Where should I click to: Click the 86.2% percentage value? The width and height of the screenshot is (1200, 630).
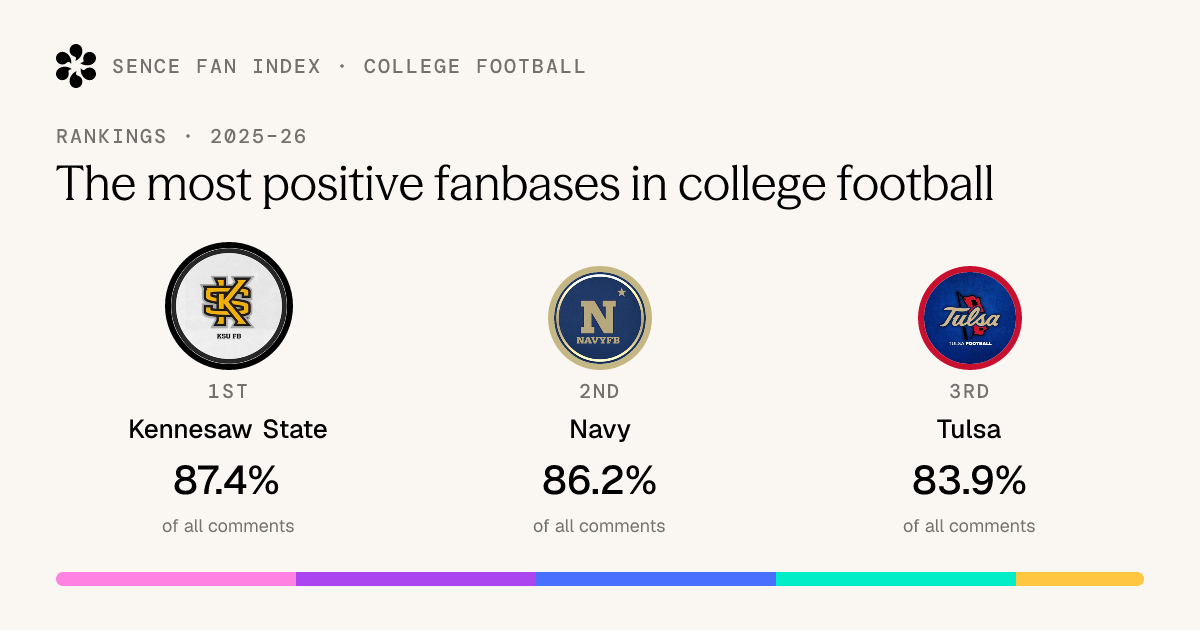[x=599, y=481]
